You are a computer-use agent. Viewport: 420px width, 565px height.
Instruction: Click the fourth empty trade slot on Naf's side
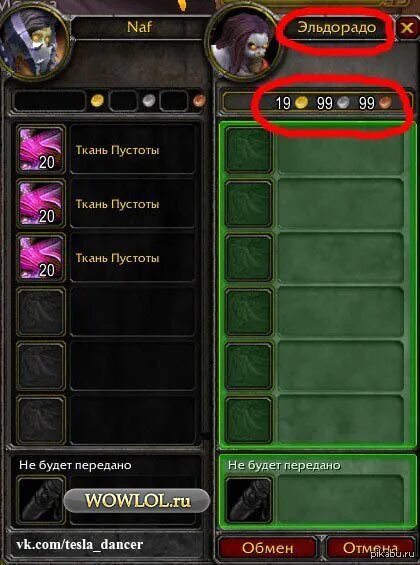coord(41,312)
